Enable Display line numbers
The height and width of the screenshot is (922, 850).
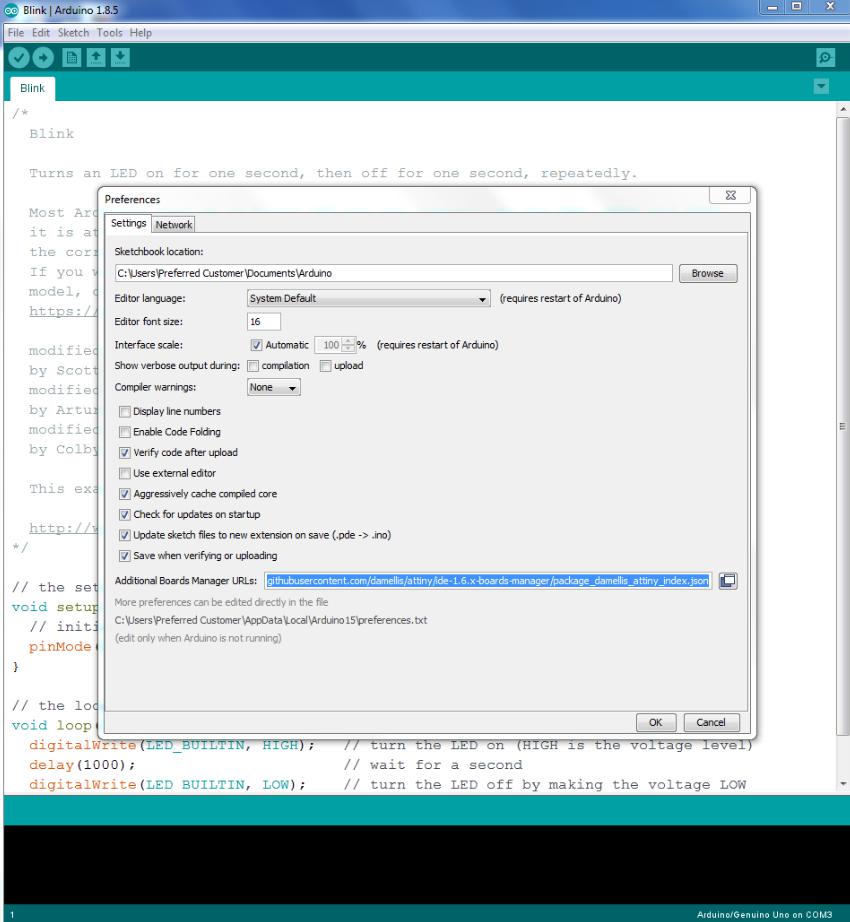point(125,412)
